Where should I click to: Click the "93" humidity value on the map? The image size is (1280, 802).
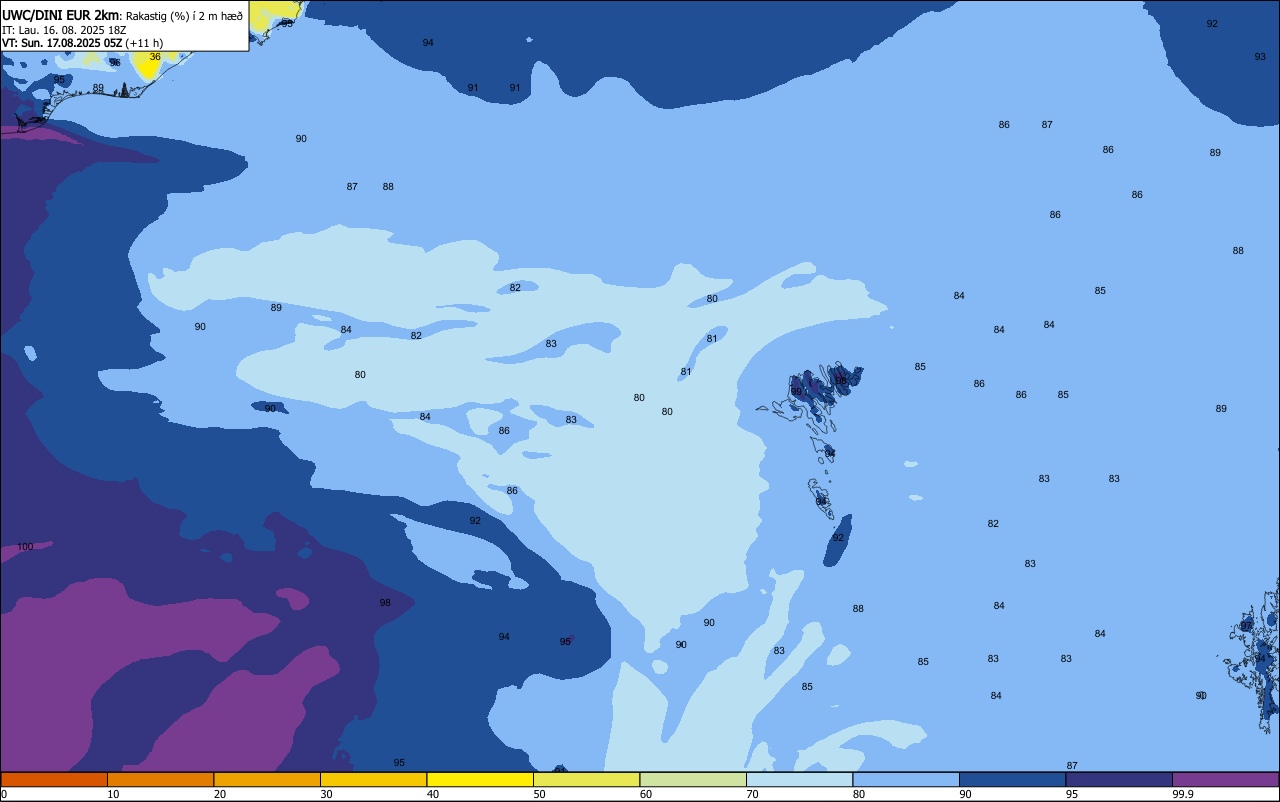coord(1260,57)
